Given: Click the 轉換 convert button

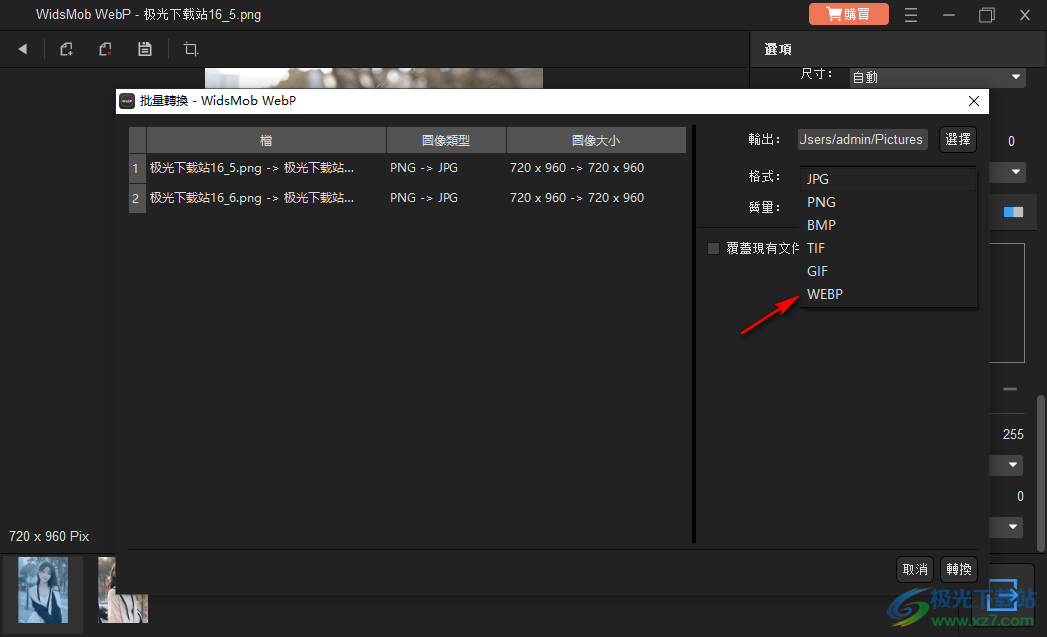Looking at the screenshot, I should pyautogui.click(x=959, y=570).
